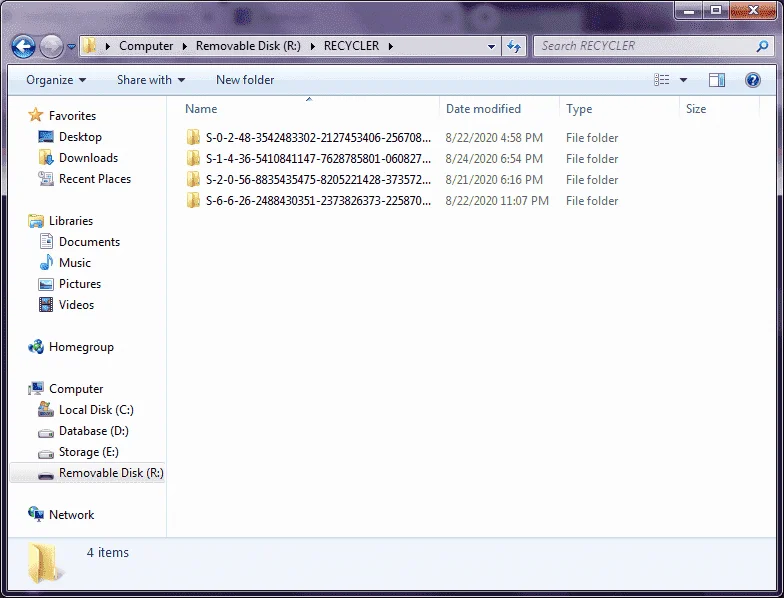Open view options dropdown arrow
784x598 pixels.
(683, 80)
